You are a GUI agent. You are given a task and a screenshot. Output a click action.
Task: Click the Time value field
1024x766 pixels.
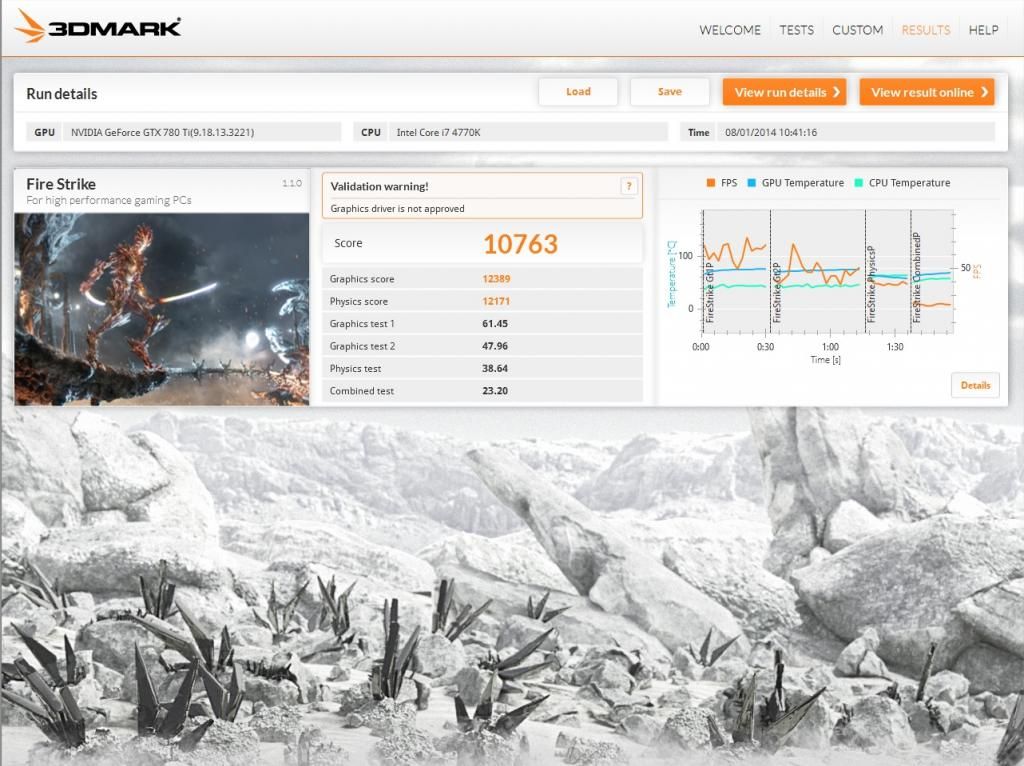tap(856, 132)
